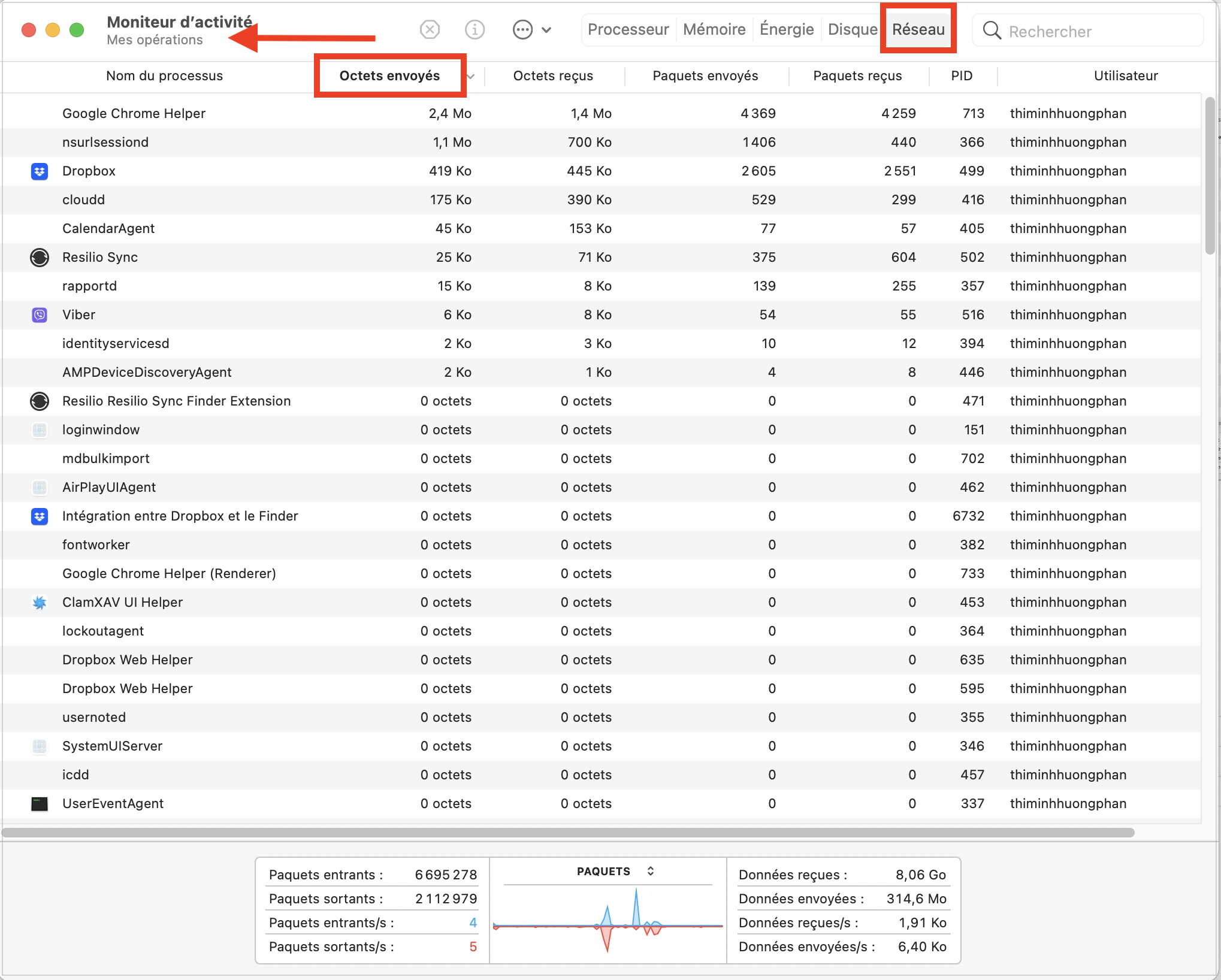Sort by Nom du processus column
The height and width of the screenshot is (980, 1221).
164,76
